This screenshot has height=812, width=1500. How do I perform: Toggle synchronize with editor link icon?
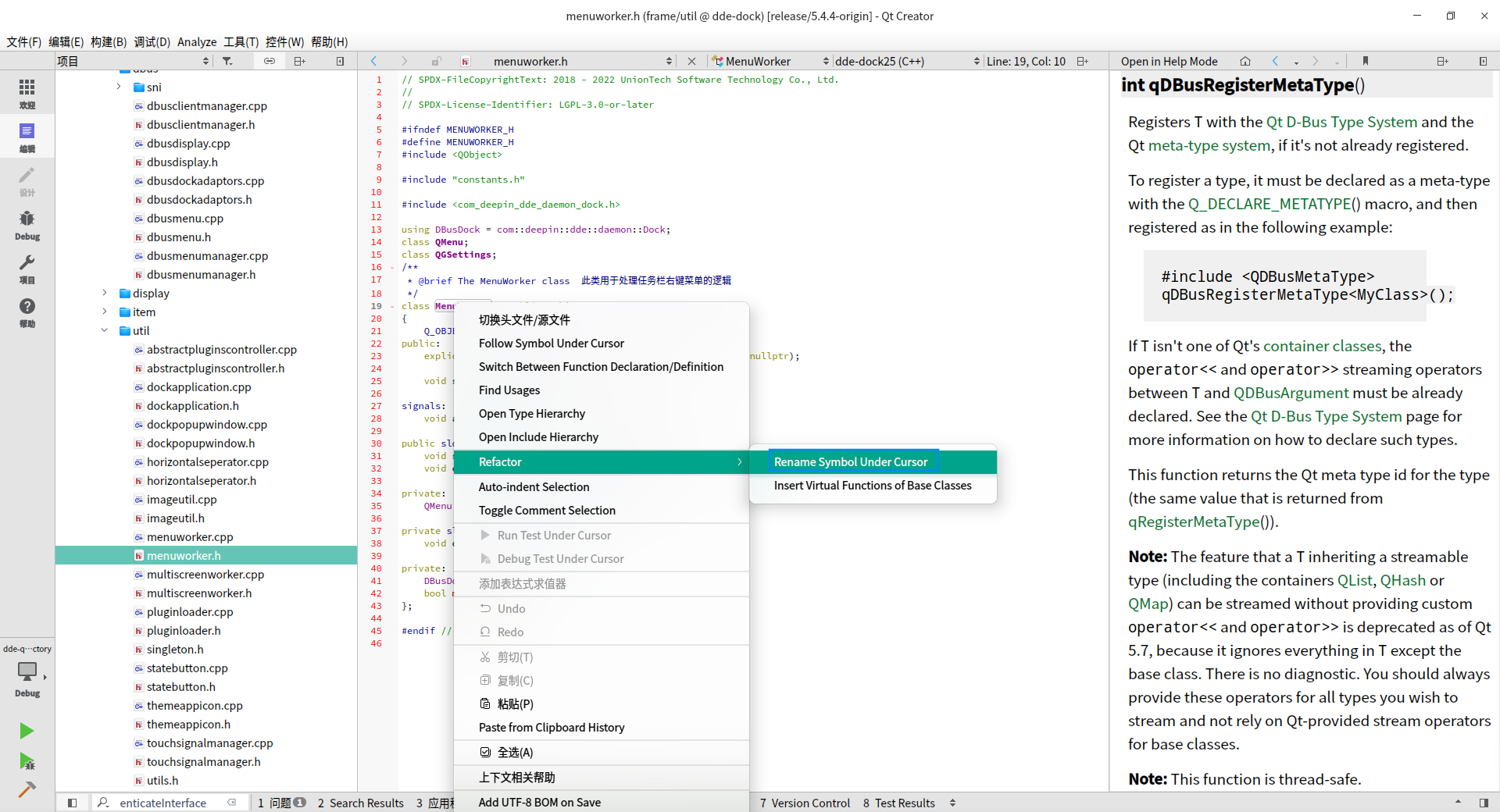pyautogui.click(x=270, y=61)
